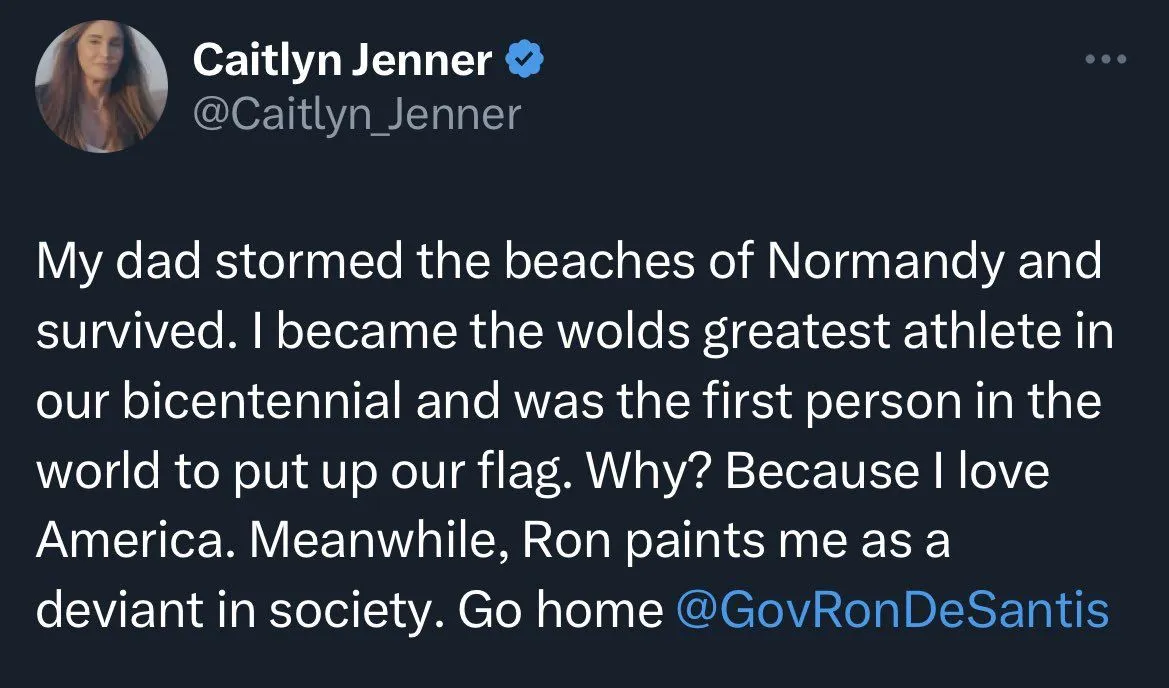Open Caitlyn Jenner's profile picture
The height and width of the screenshot is (688, 1169).
(101, 87)
